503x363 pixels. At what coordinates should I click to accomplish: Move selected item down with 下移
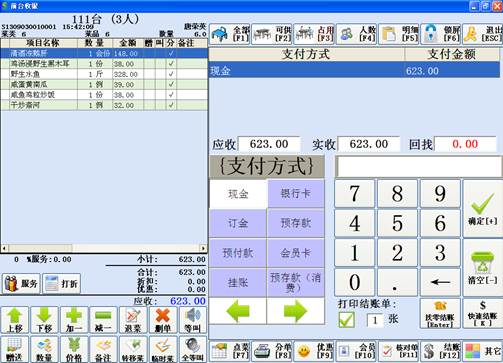44,320
